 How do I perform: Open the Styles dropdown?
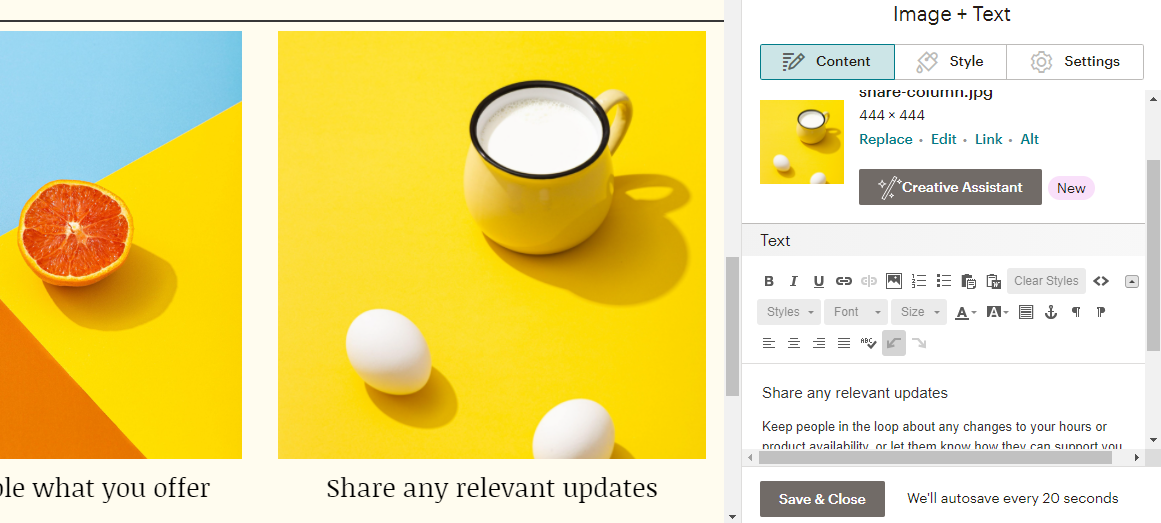point(789,312)
